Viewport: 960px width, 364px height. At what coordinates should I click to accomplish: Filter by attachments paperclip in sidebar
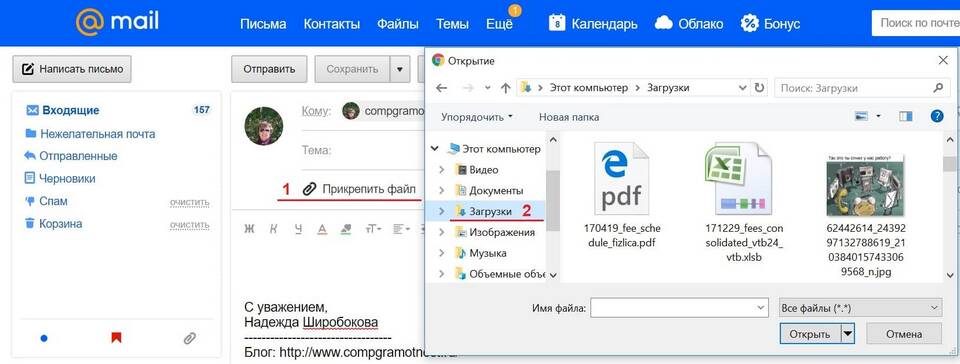click(190, 338)
